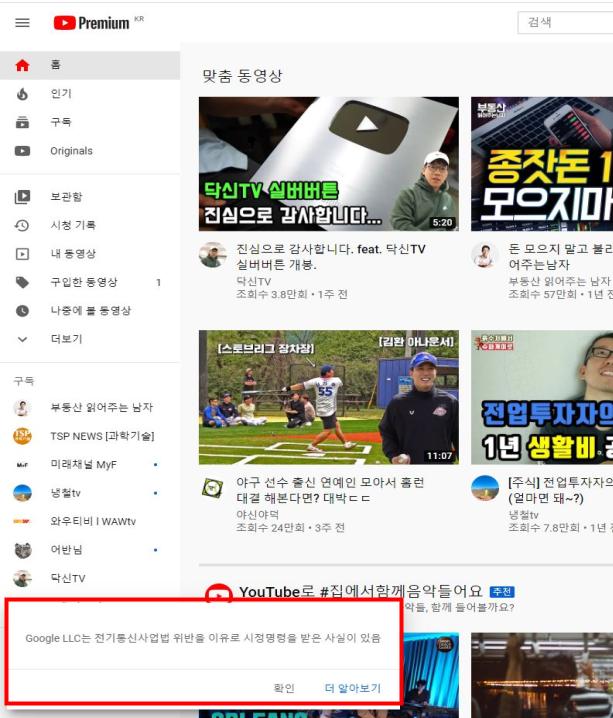613x718 pixels.
Task: Open YouTube로 #집에서함께음악들어요 section title
Action: (361, 592)
